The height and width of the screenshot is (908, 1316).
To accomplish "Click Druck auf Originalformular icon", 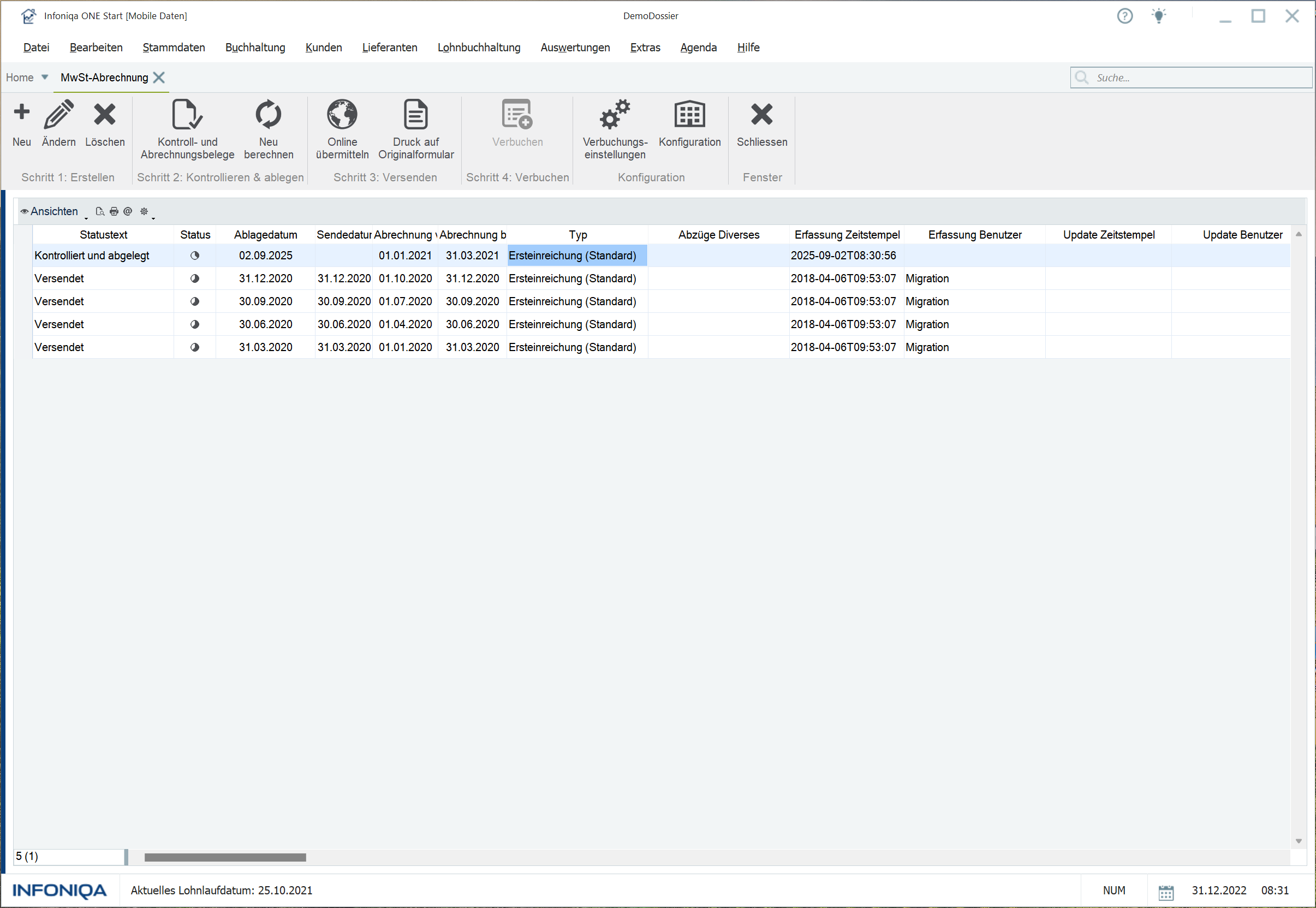I will click(415, 114).
